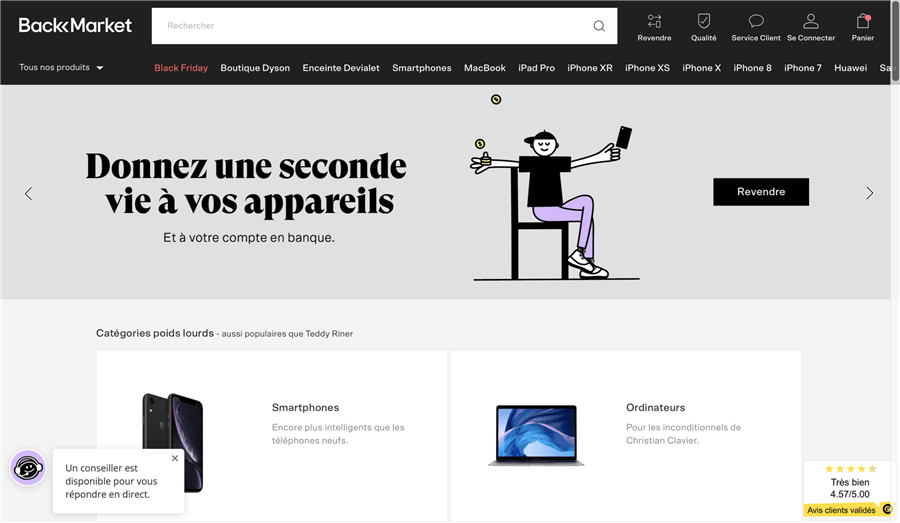Select iPhone 8 in navigation bar
Viewport: 900px width, 523px height.
coord(752,68)
